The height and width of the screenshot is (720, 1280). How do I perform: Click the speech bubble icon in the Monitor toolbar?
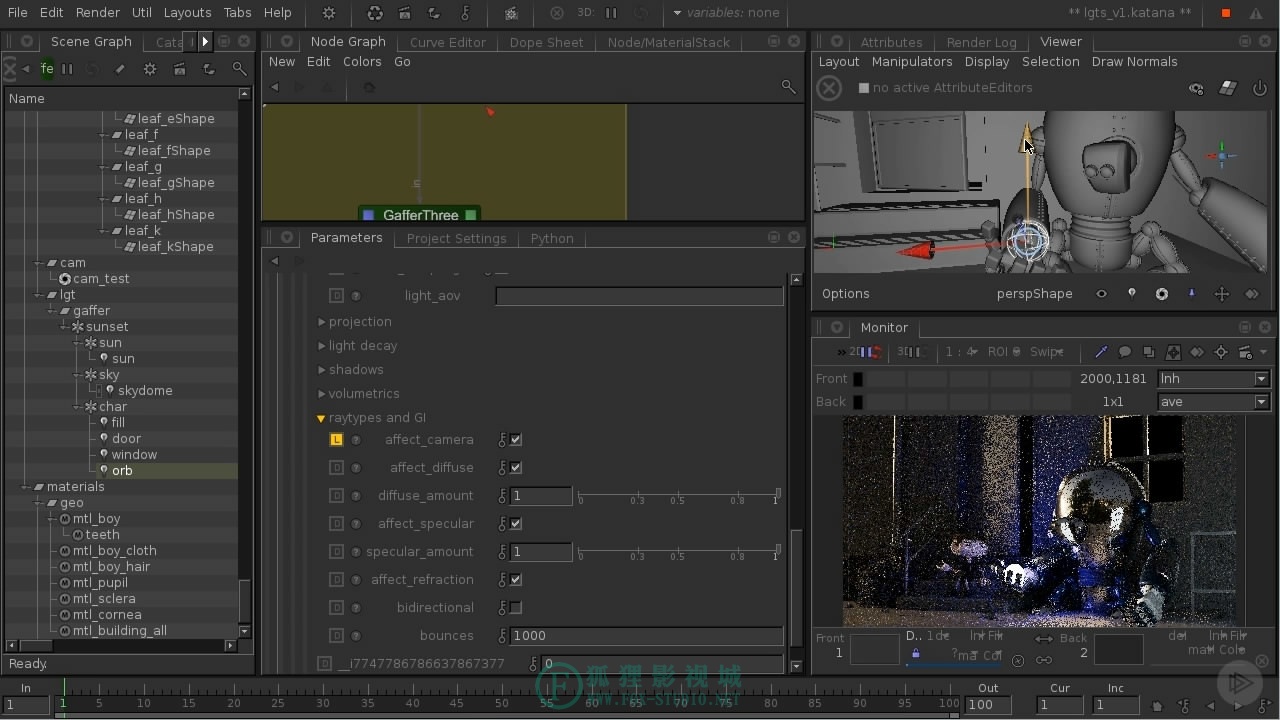pyautogui.click(x=1125, y=352)
